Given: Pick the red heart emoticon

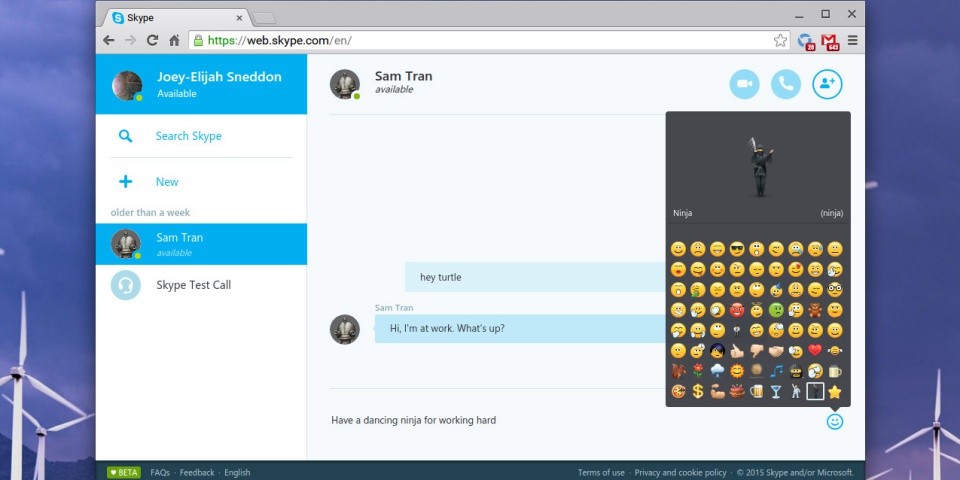Looking at the screenshot, I should click(x=815, y=350).
